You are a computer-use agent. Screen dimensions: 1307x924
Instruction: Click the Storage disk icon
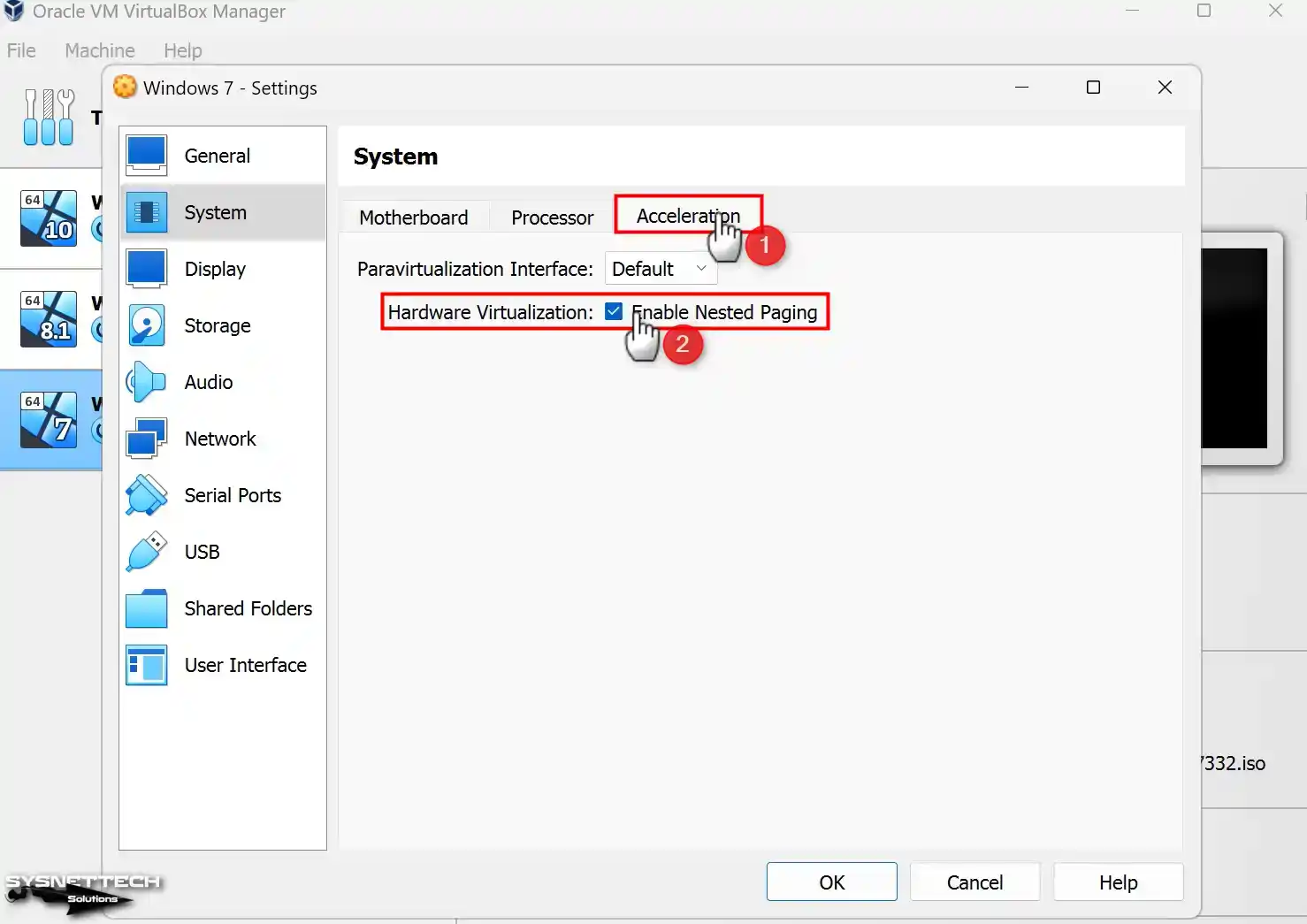[146, 325]
